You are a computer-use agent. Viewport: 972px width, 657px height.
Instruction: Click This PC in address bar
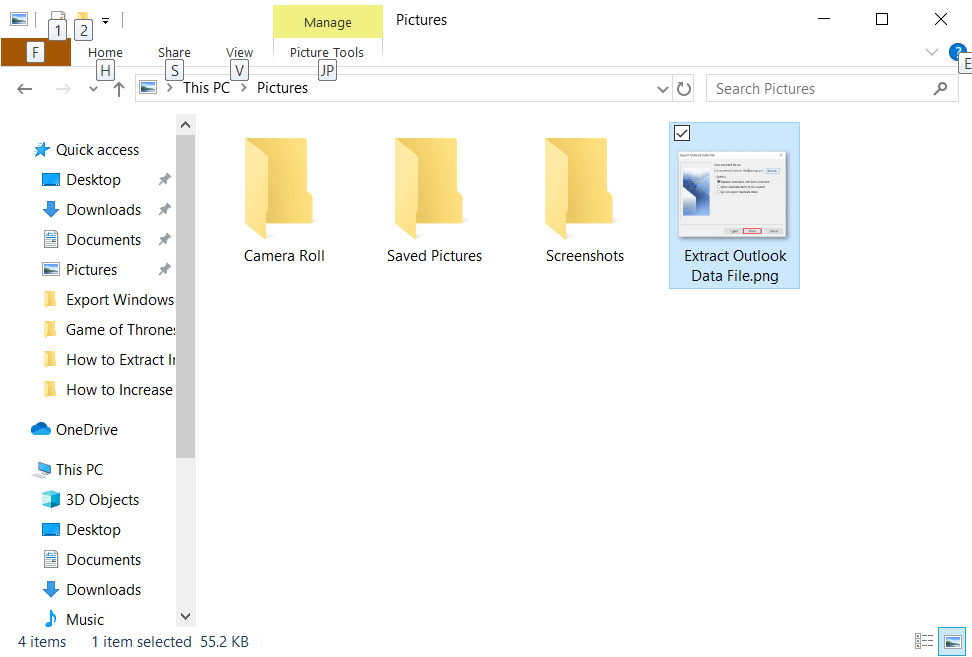coord(206,88)
